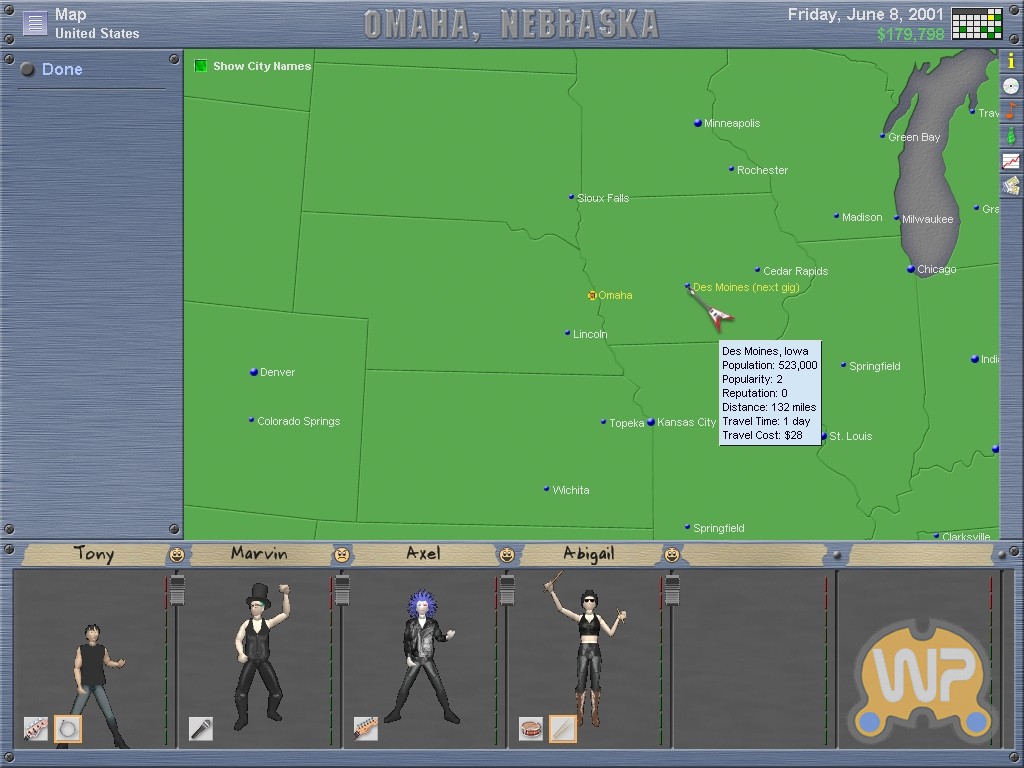1024x768 pixels.
Task: Click Des Moines (next gig) city label
Action: point(745,288)
